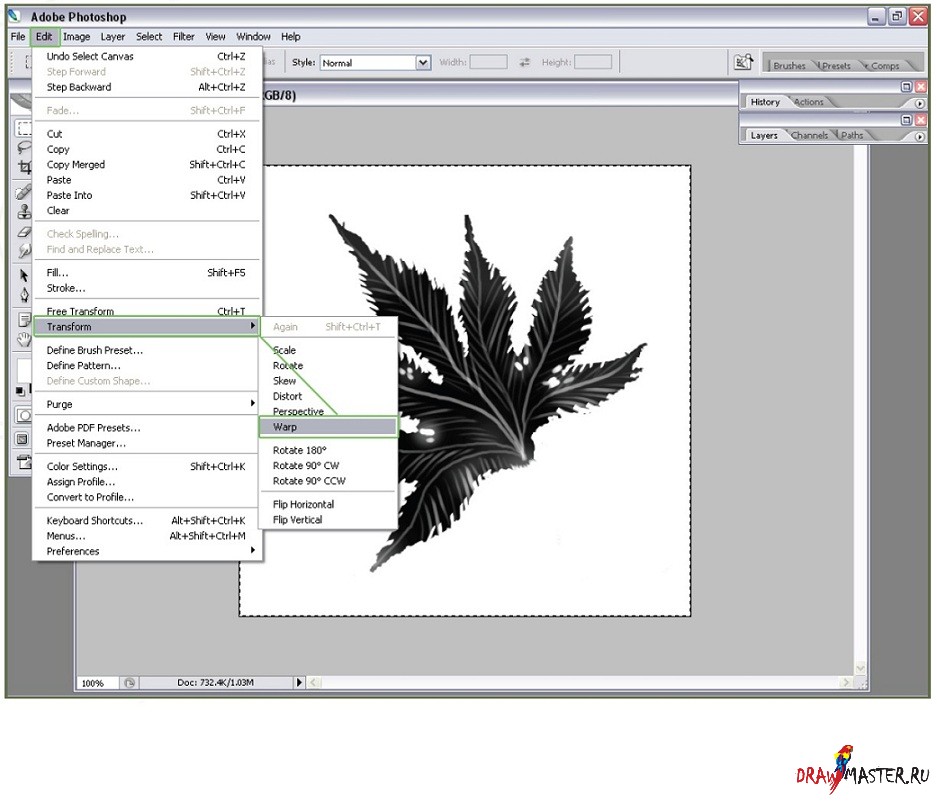
Task: Click the status bar Version Cue icon
Action: pos(129,682)
